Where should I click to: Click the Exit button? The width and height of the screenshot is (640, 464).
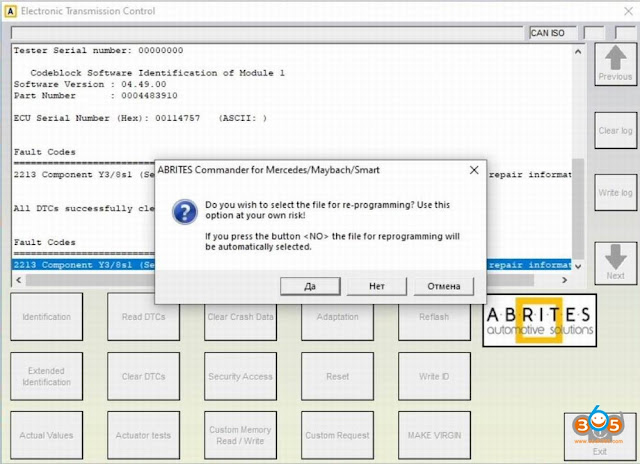[x=600, y=437]
